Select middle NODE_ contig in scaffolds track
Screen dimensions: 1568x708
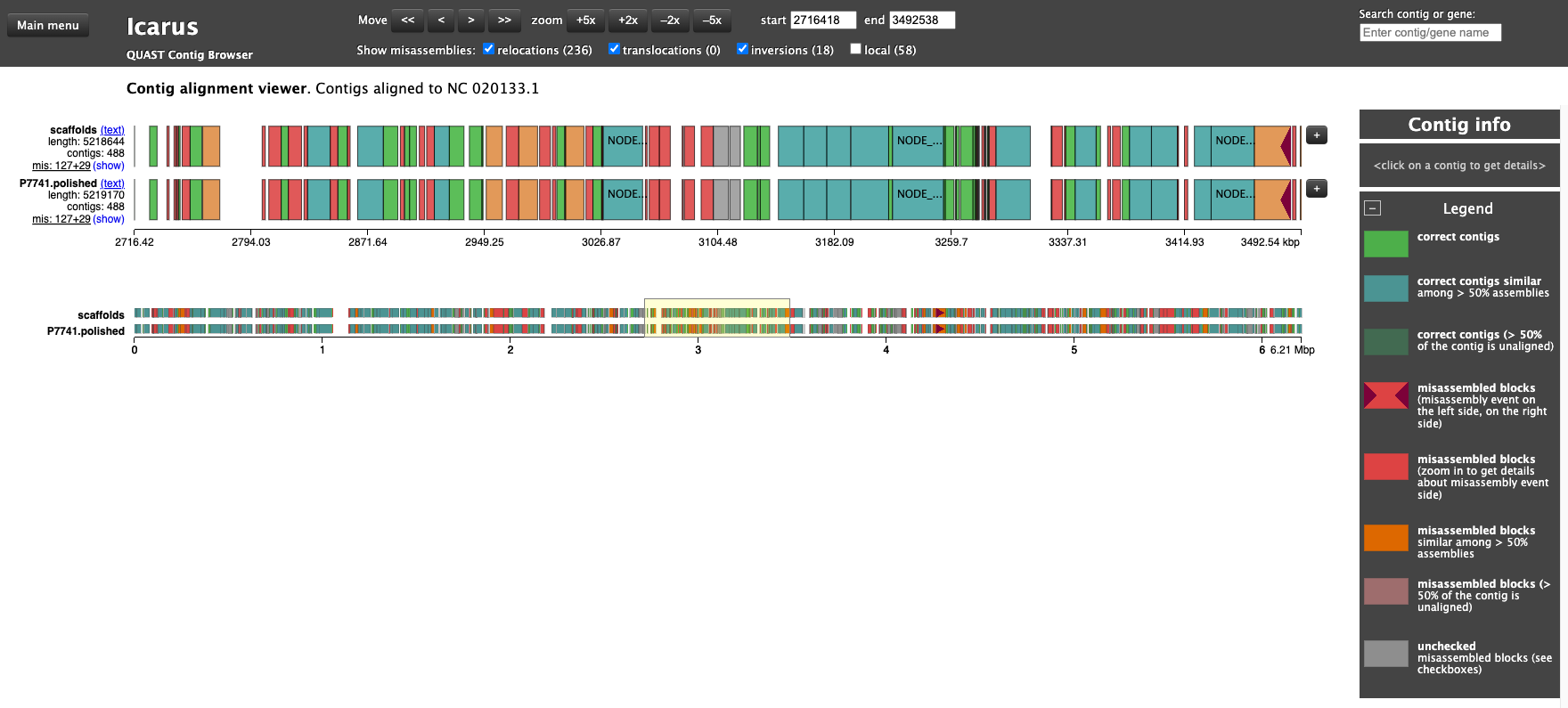click(x=917, y=146)
